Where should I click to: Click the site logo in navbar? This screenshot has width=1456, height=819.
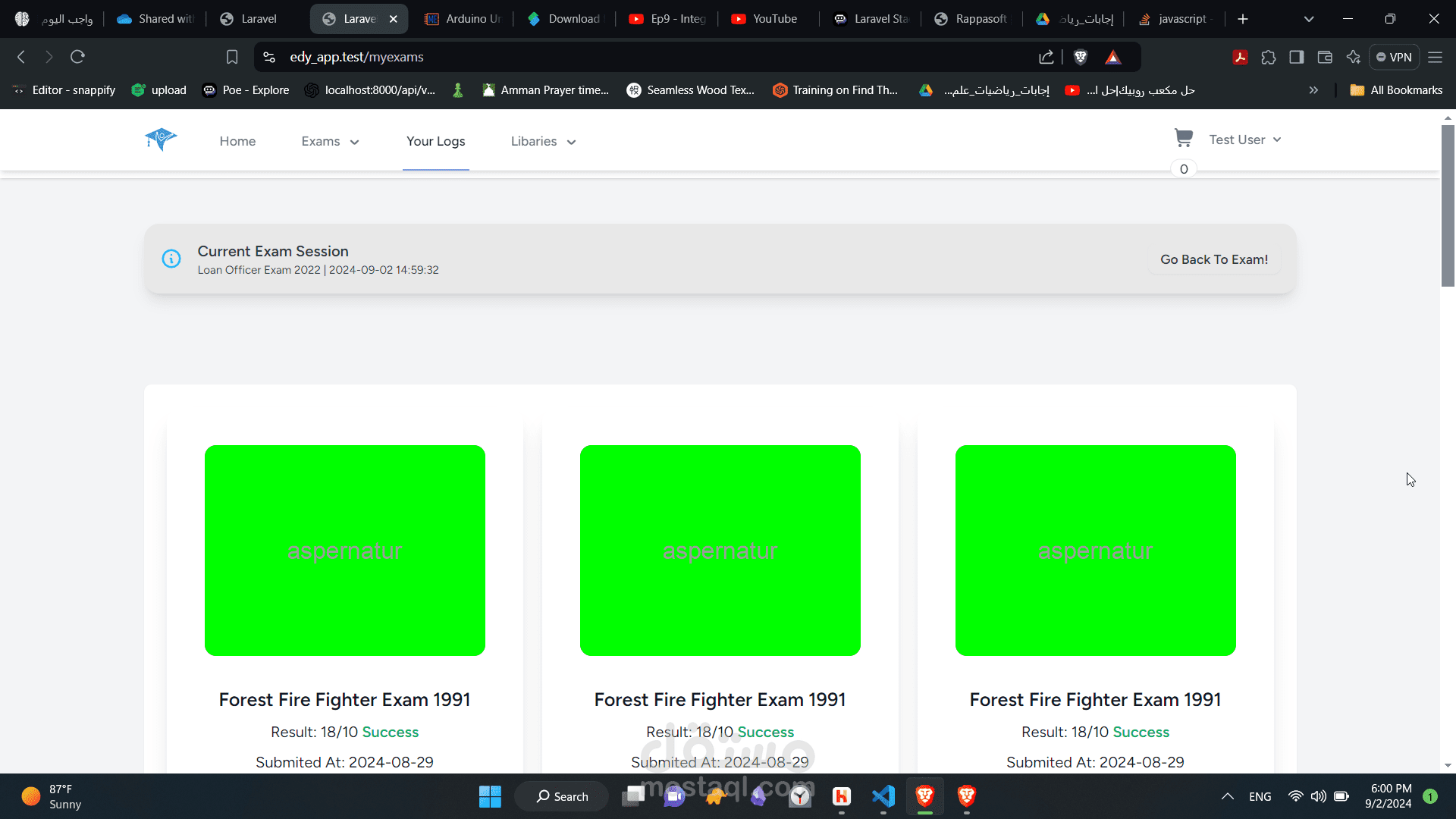tap(161, 140)
